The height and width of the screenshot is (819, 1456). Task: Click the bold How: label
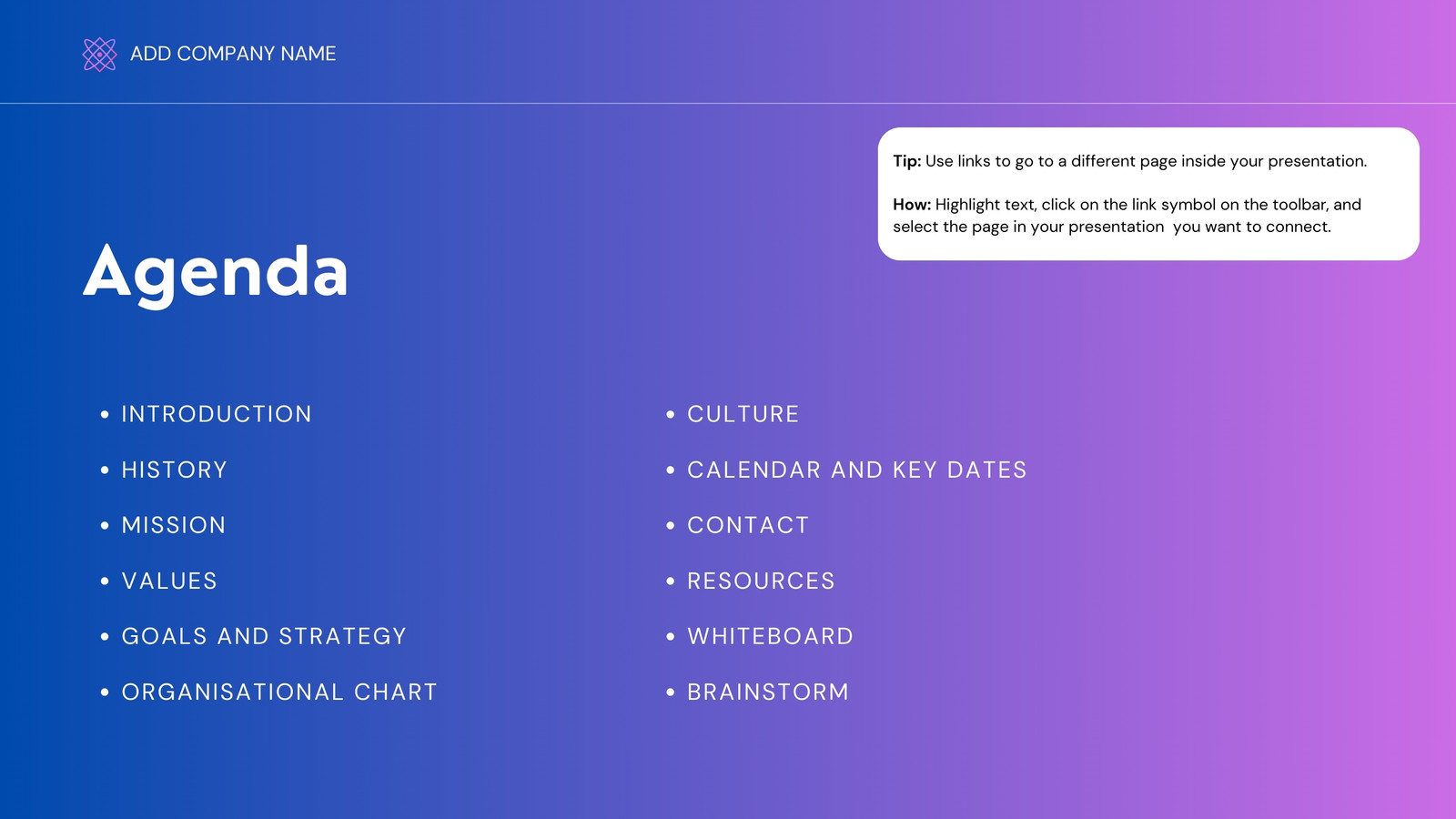[912, 205]
